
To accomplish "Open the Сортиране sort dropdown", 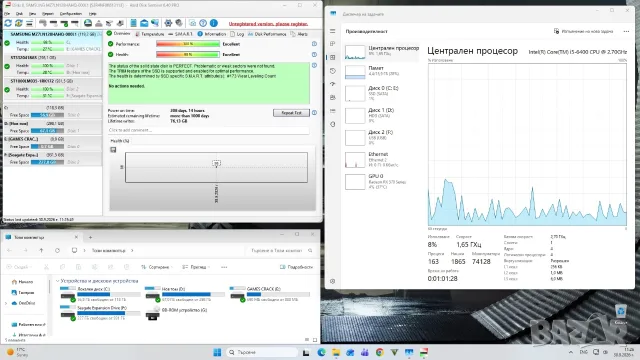I will point(156,267).
